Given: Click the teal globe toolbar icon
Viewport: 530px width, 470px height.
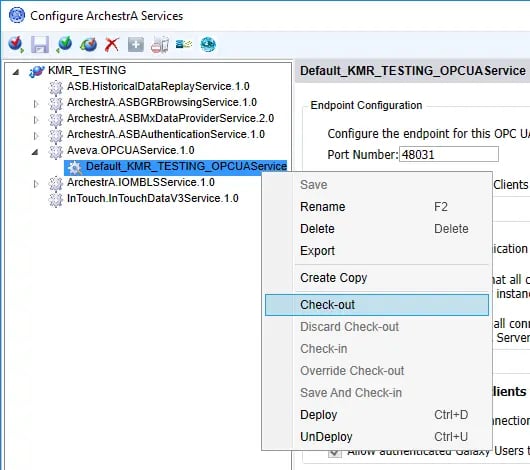Looking at the screenshot, I should (208, 44).
